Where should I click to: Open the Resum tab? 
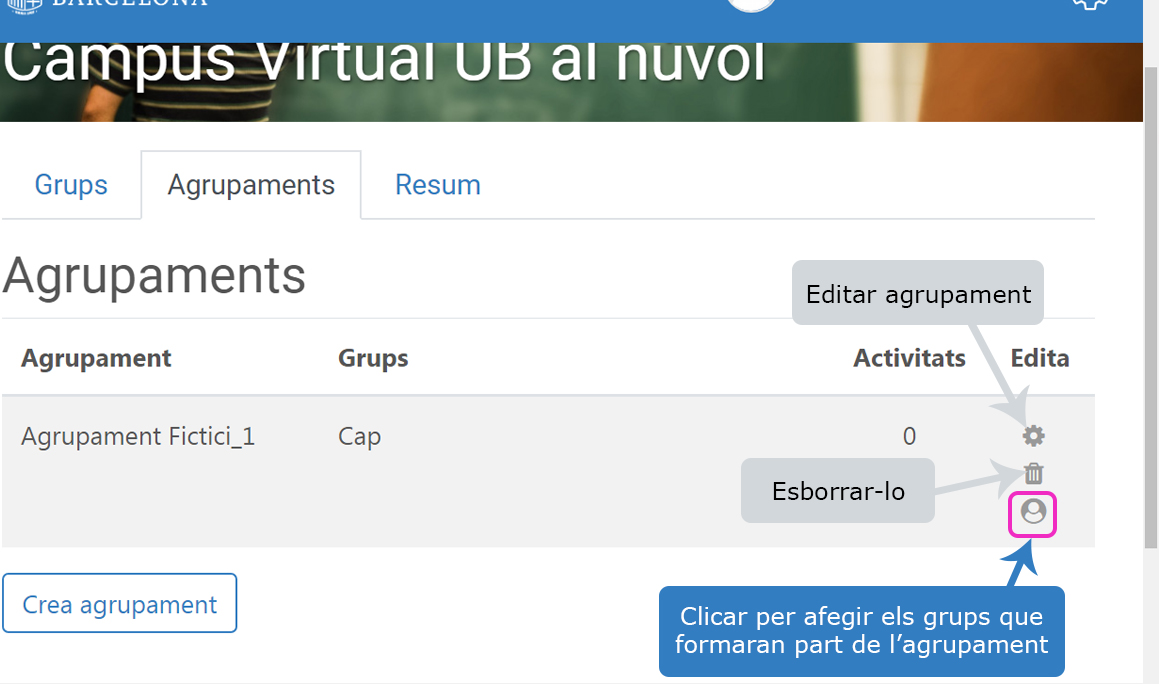pos(437,185)
